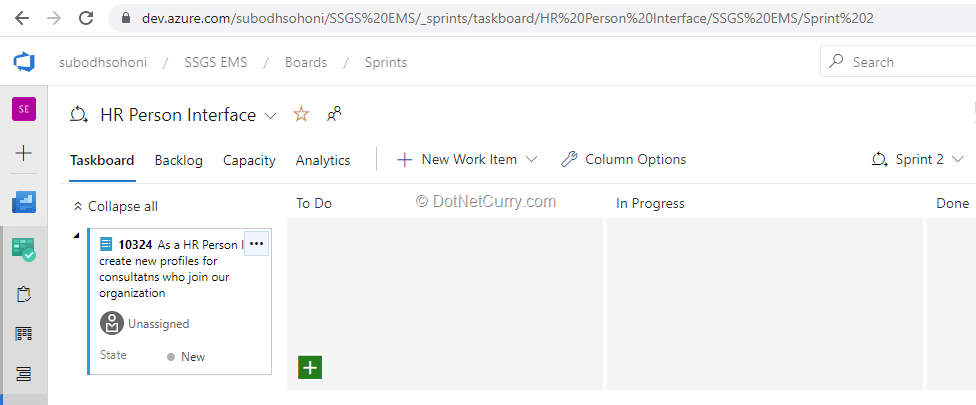Collapse all taskboard rows
Image resolution: width=976 pixels, height=405 pixels.
coord(116,206)
